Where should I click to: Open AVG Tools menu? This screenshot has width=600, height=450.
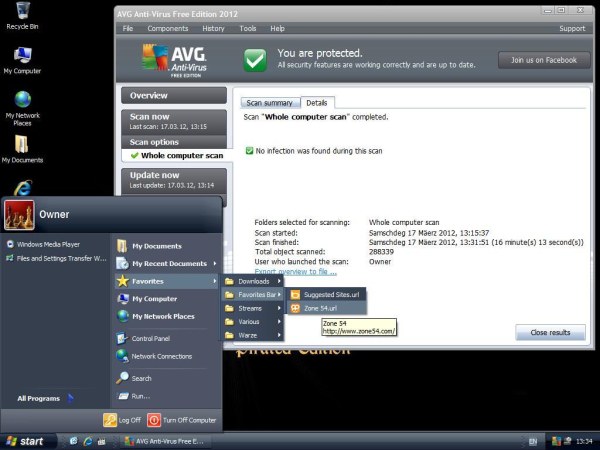tap(248, 28)
